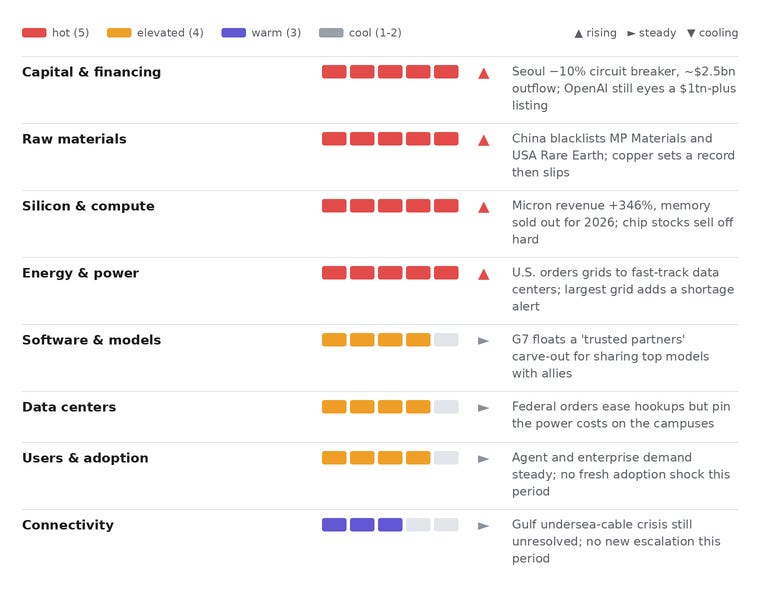Click Connectivity steady trend arrow
760x598 pixels.
point(483,526)
